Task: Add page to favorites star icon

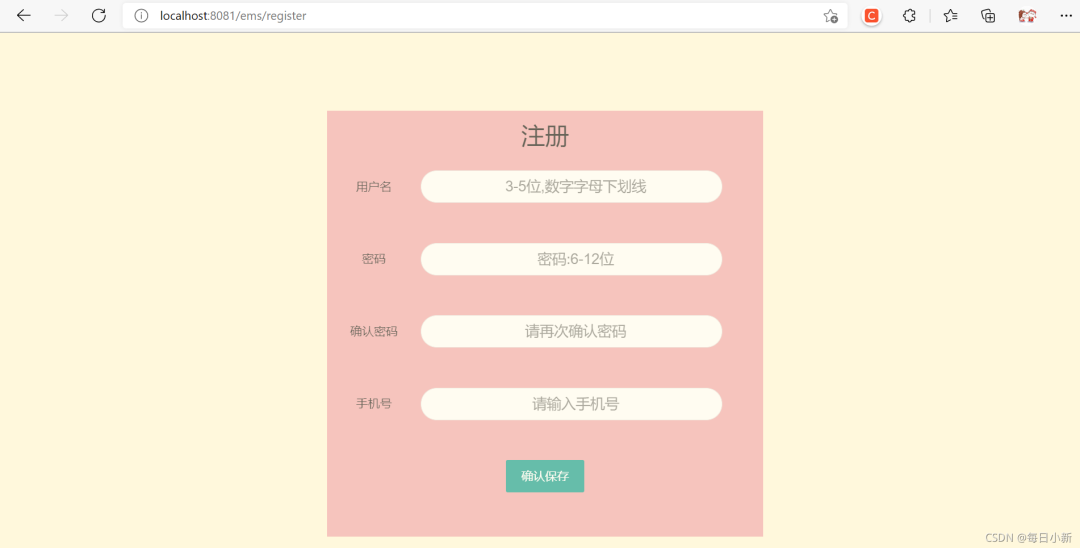Action: click(x=831, y=16)
